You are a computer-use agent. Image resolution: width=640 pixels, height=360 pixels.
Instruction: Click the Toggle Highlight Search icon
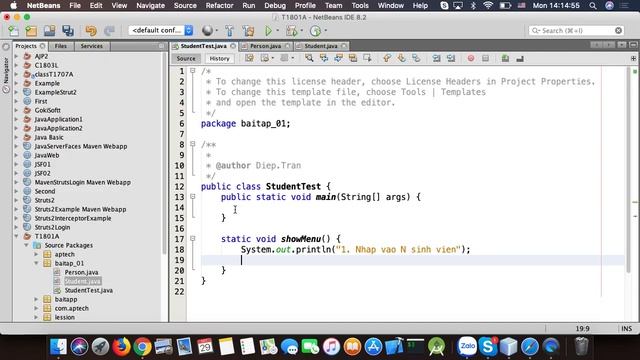click(353, 58)
